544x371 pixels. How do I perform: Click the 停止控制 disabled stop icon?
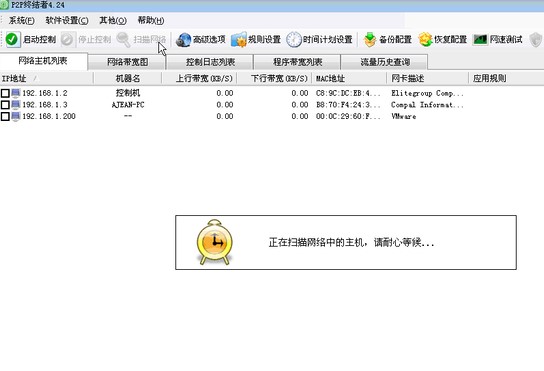pyautogui.click(x=67, y=39)
